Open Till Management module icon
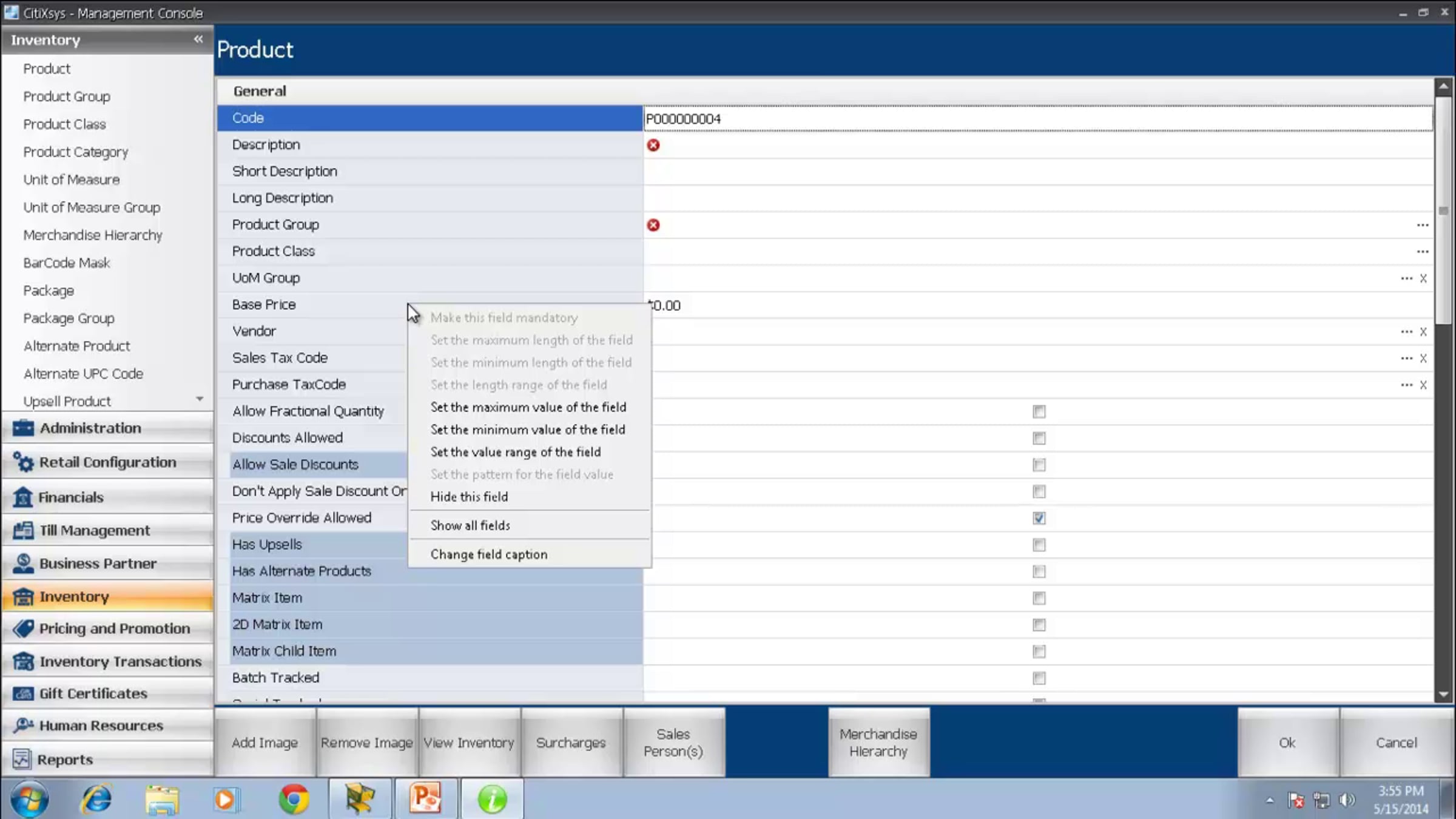 pyautogui.click(x=23, y=530)
